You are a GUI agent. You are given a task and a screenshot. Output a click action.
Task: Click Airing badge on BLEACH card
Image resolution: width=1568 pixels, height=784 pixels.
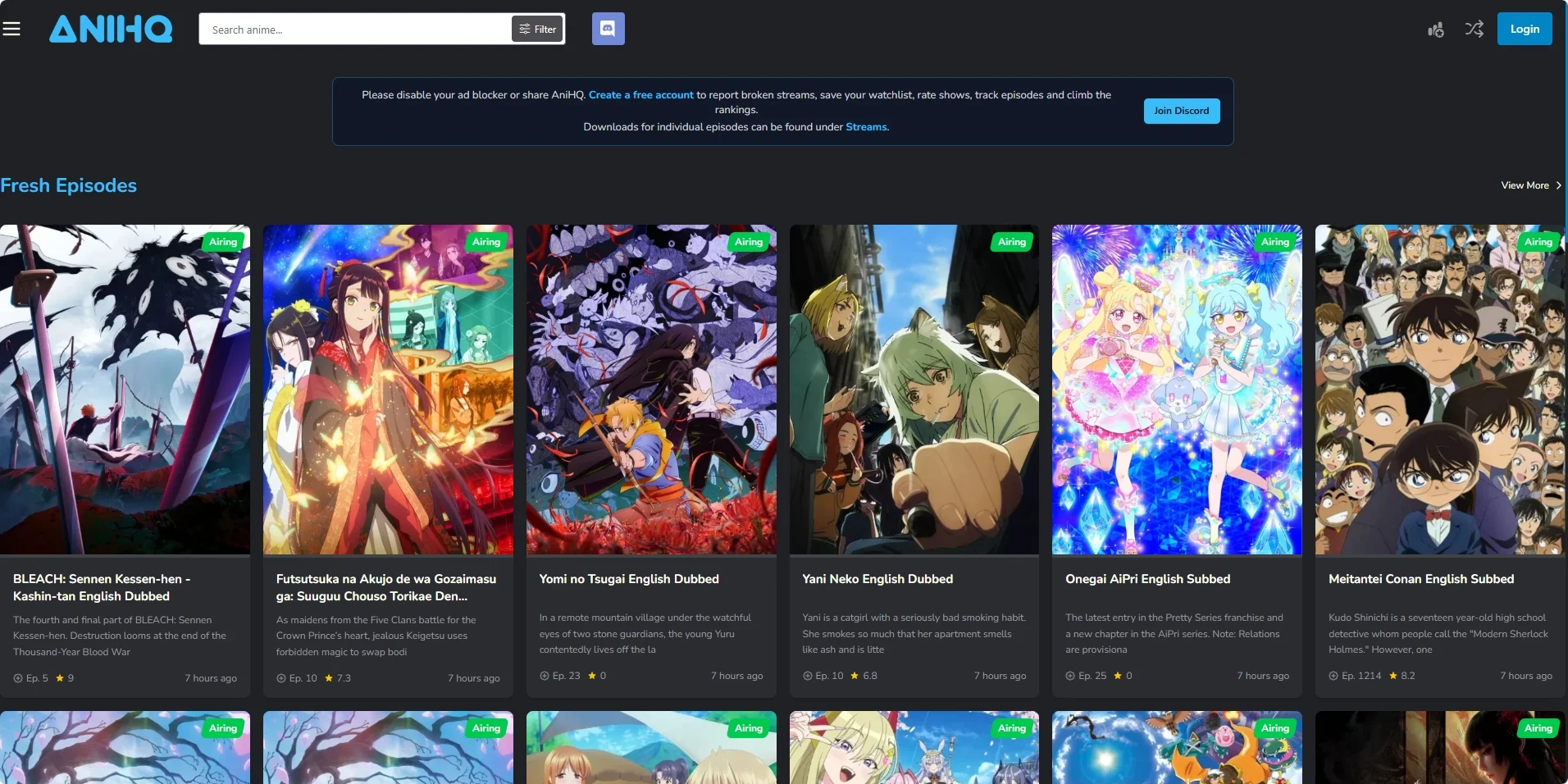223,242
